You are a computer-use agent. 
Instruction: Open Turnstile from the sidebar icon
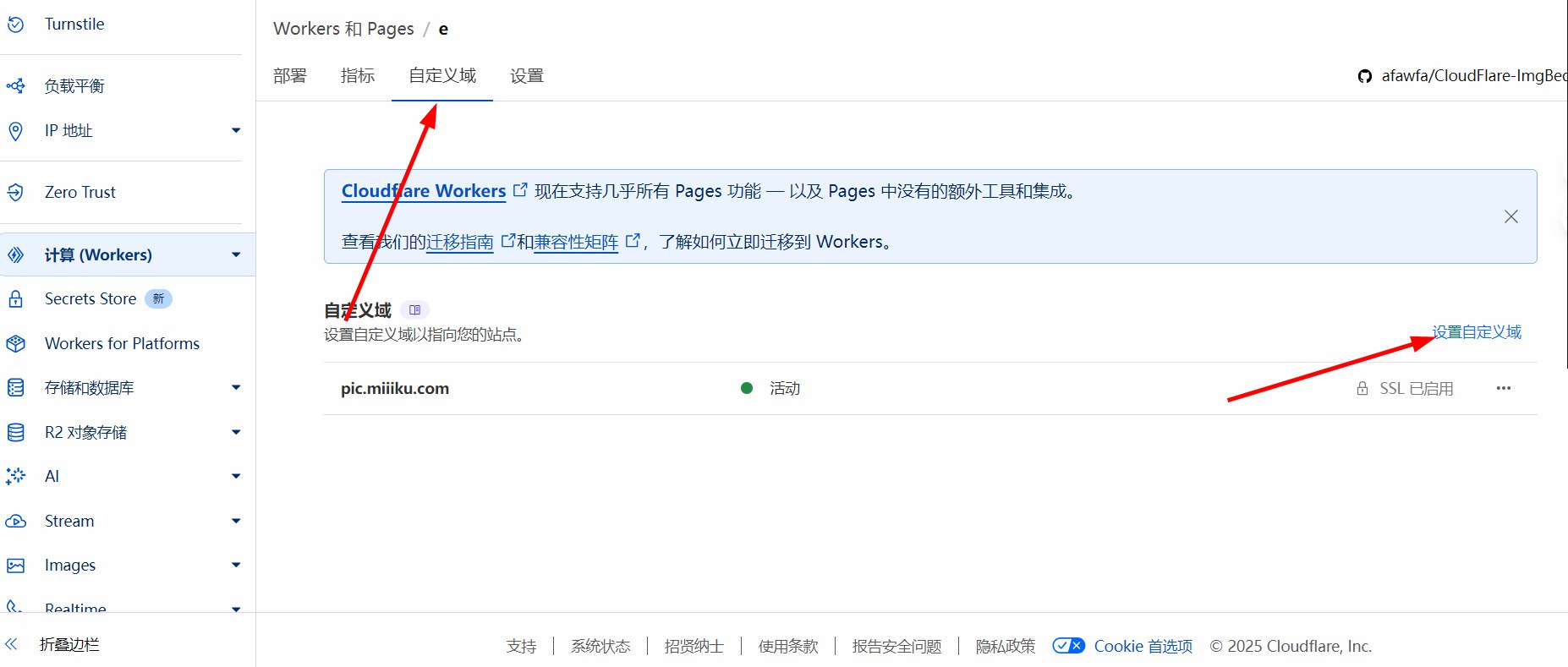coord(15,25)
